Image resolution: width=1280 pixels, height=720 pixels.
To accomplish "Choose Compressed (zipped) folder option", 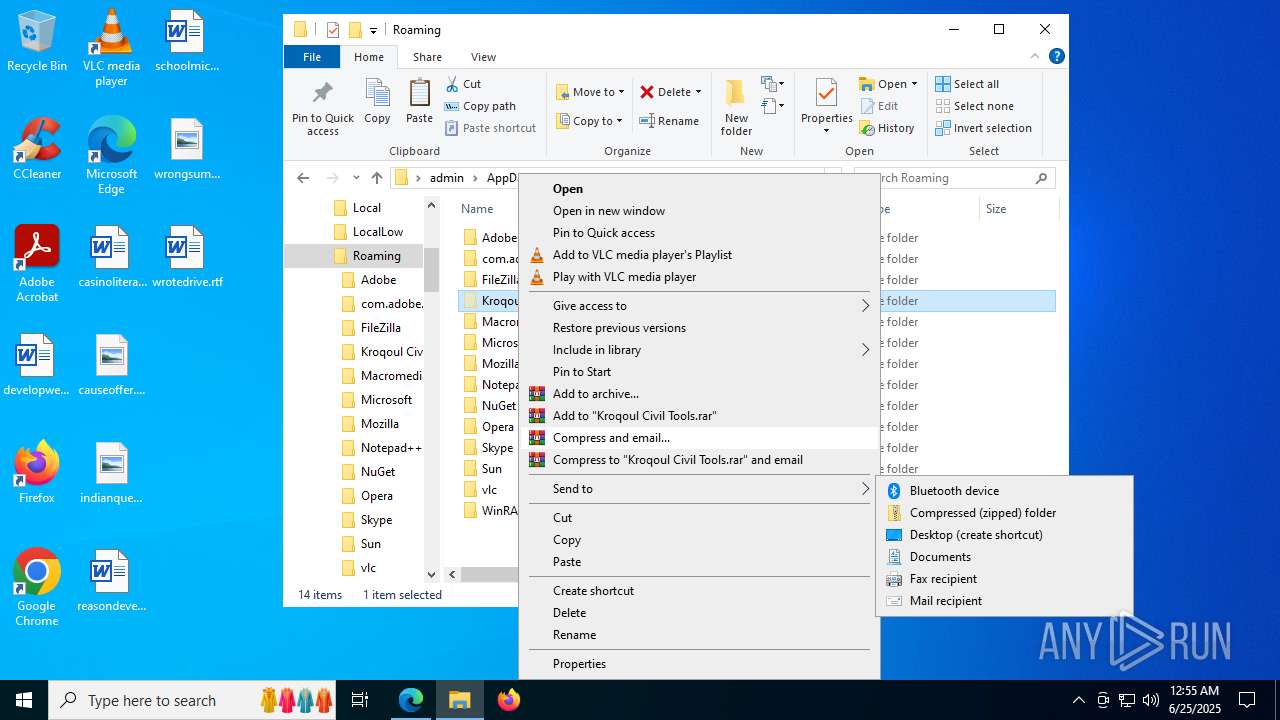I will [x=1004, y=513].
